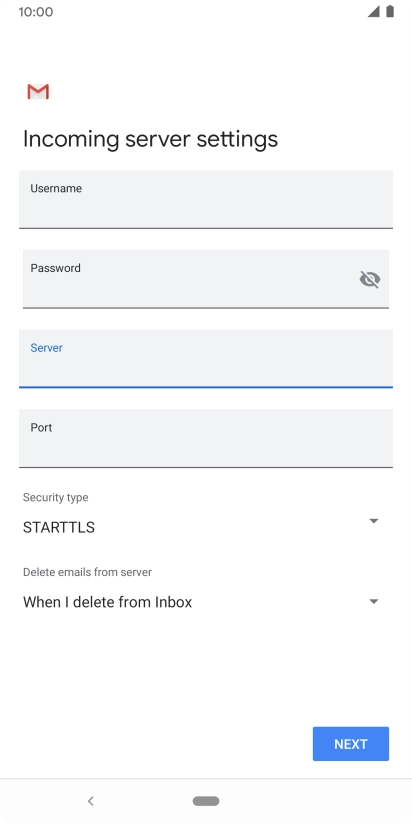This screenshot has width=412, height=824.
Task: Tap the Incoming server settings heading
Action: (x=150, y=139)
